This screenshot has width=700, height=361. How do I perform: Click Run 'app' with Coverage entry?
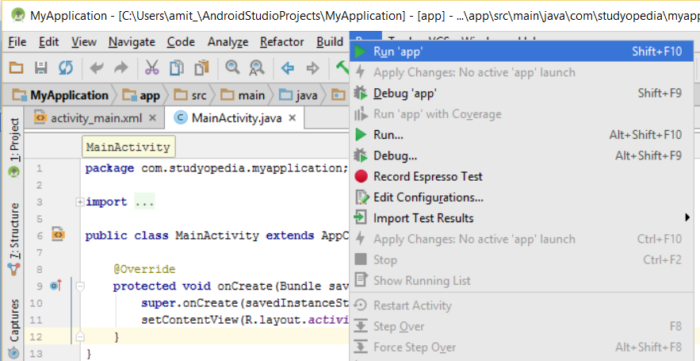click(521, 114)
